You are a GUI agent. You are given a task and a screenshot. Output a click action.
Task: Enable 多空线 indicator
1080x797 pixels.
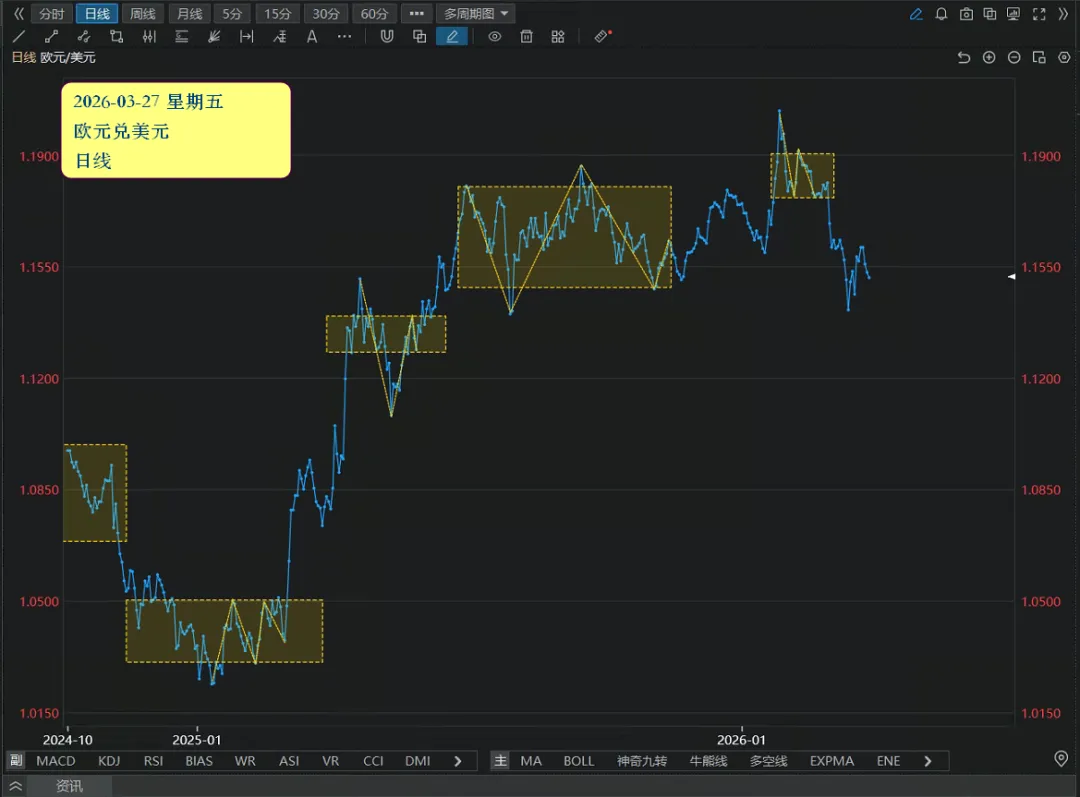click(x=769, y=761)
